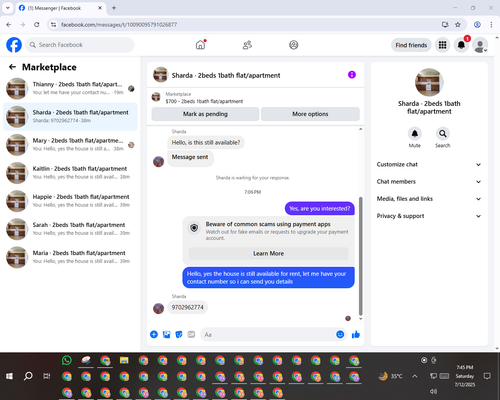The height and width of the screenshot is (400, 500).
Task: Click the chat scrollbar
Action: [x=360, y=256]
